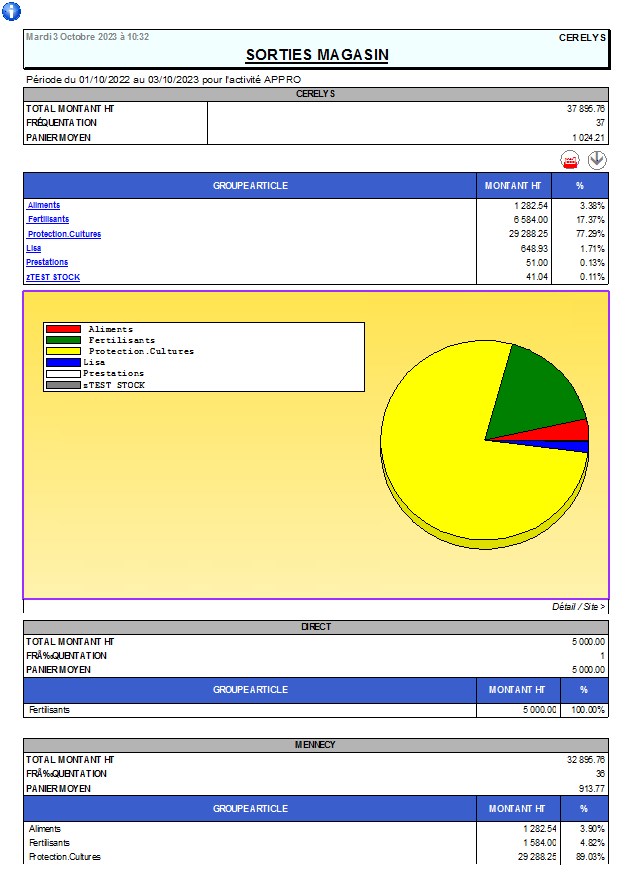Open the Lisa article group link
630x882 pixels.
point(34,248)
